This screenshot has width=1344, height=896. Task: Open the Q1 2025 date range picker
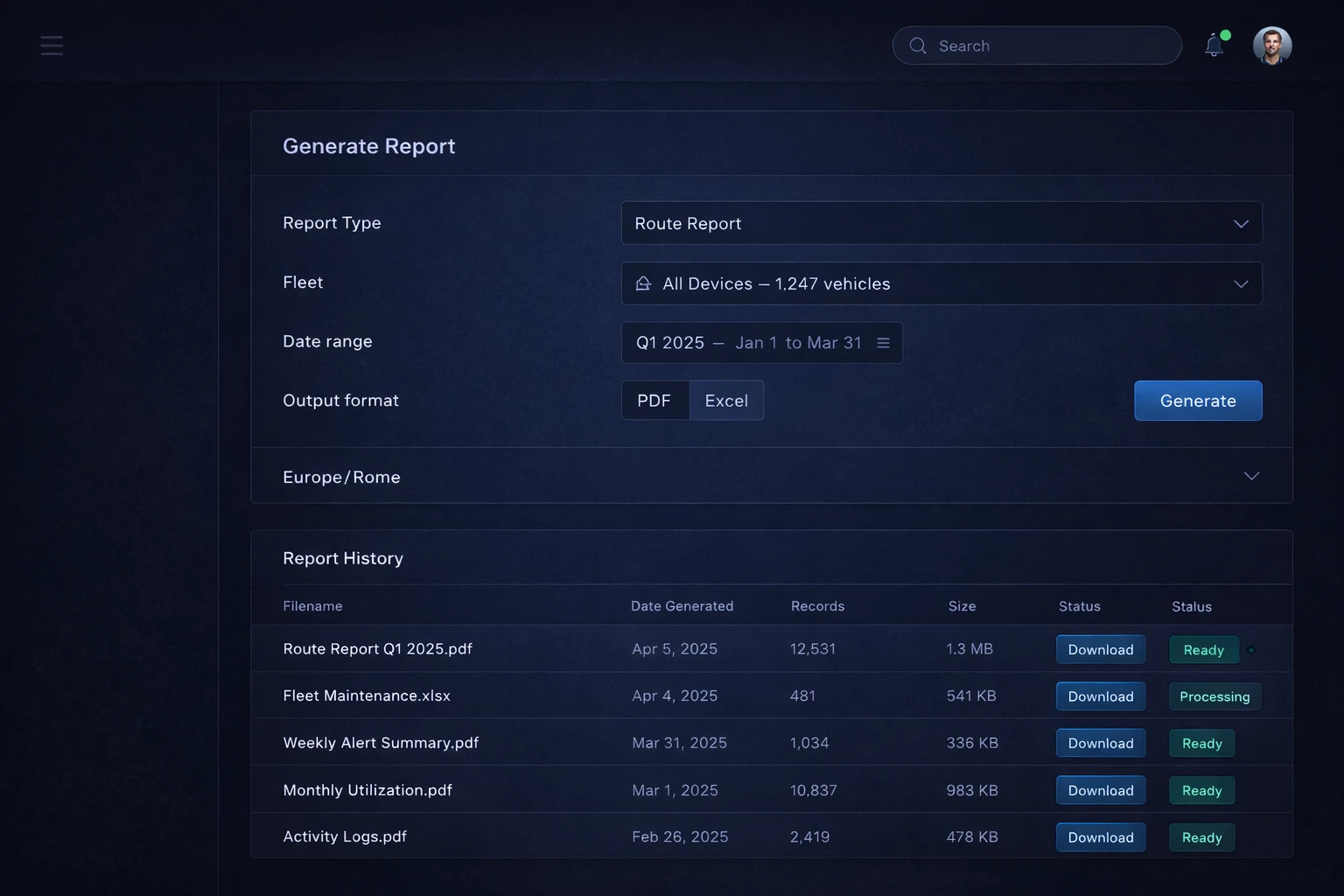748,343
